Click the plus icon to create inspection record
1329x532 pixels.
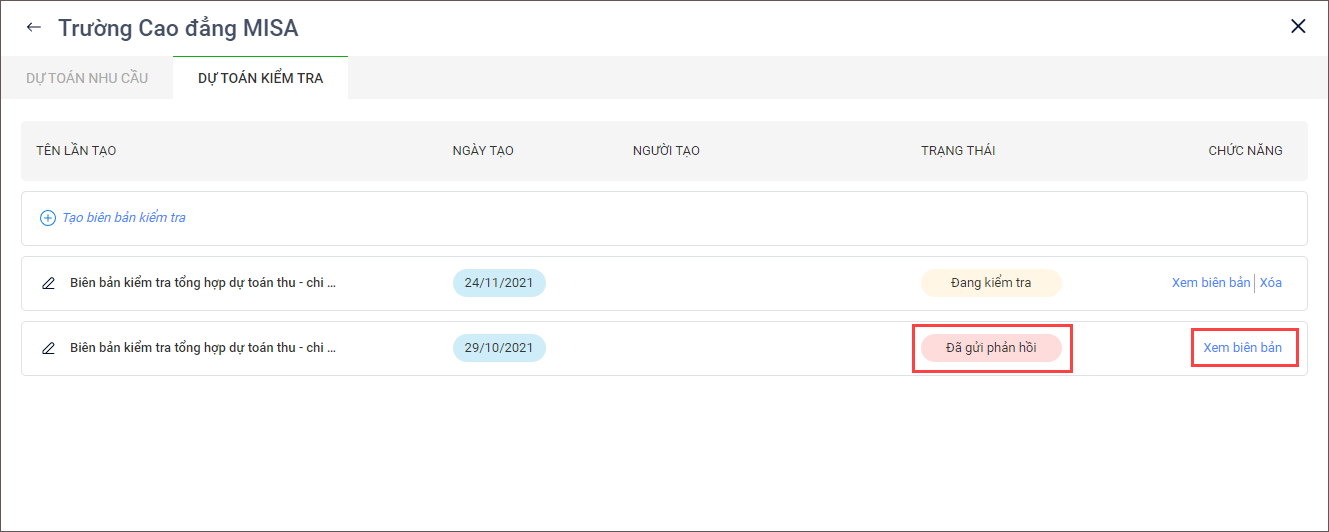click(x=47, y=218)
